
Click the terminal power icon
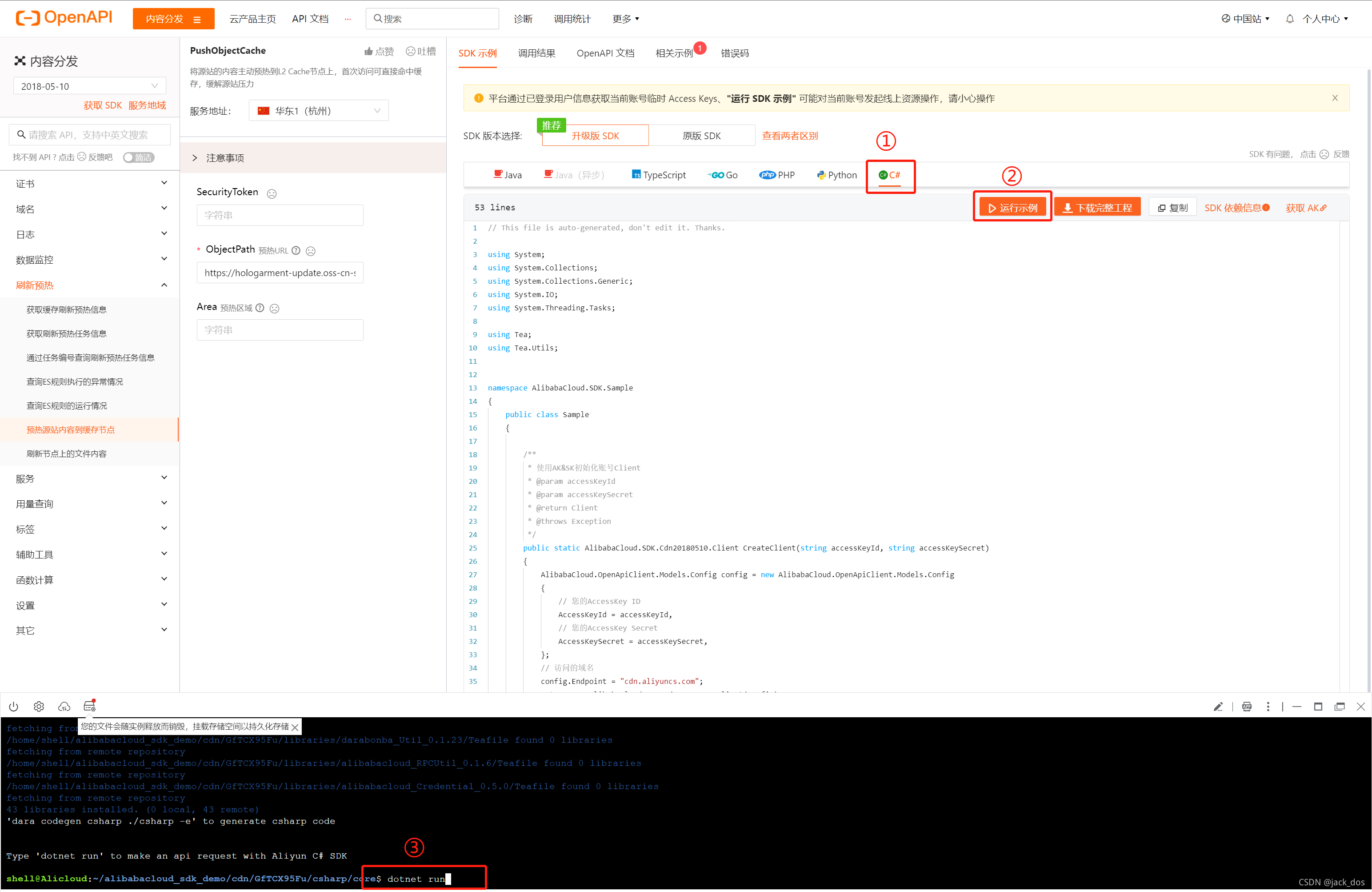(13, 706)
